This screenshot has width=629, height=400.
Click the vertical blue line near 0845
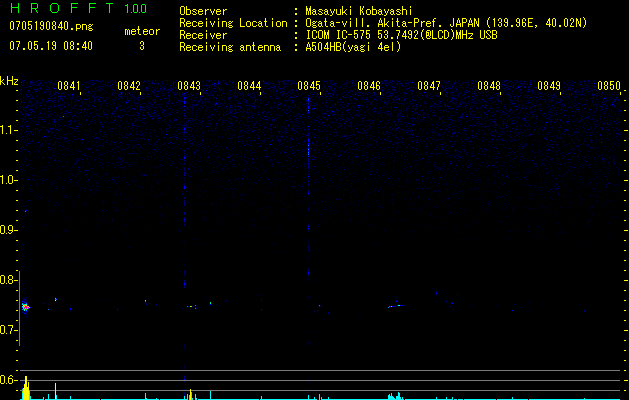click(x=308, y=221)
